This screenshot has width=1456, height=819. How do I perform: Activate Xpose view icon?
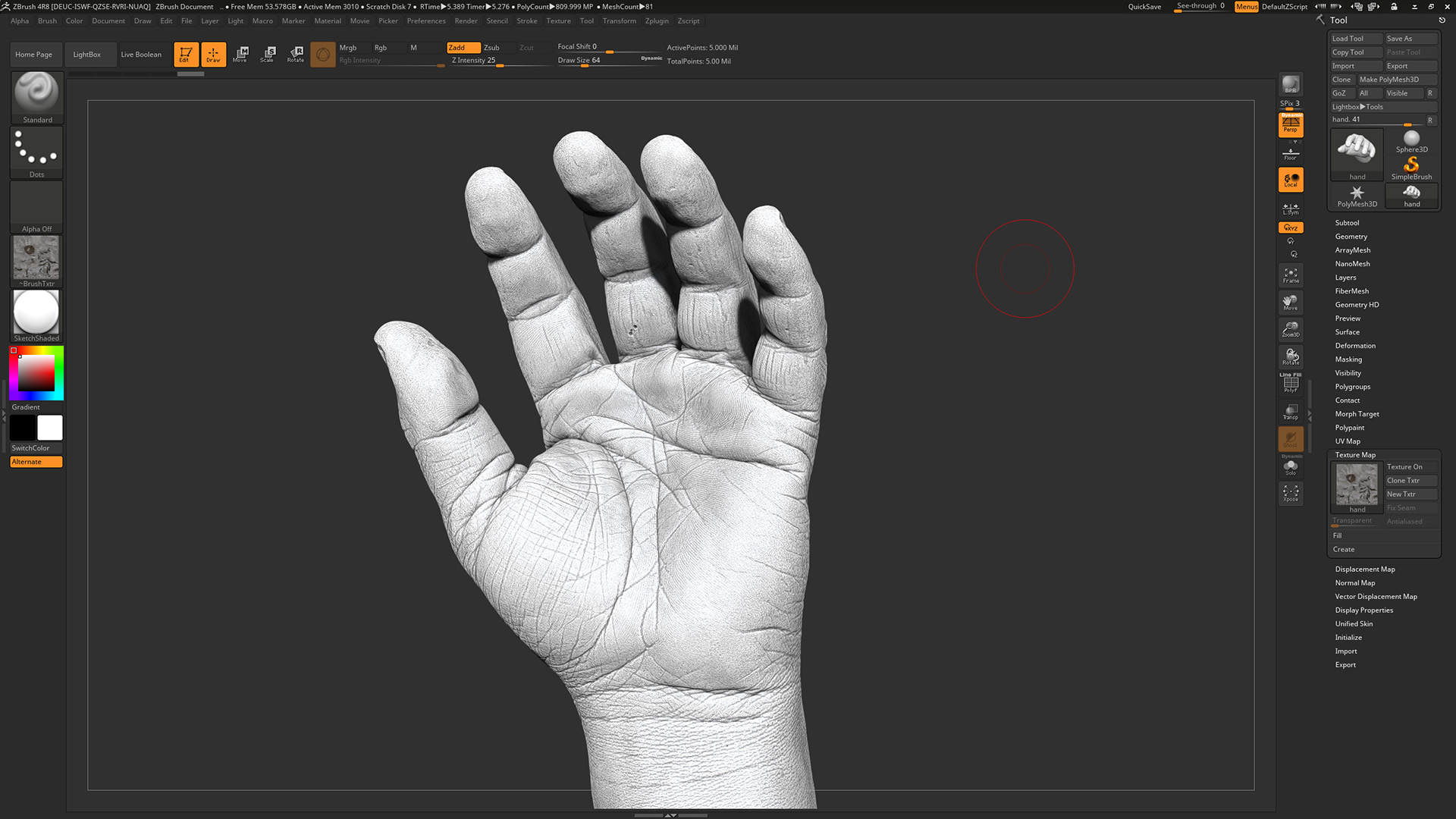tap(1290, 493)
